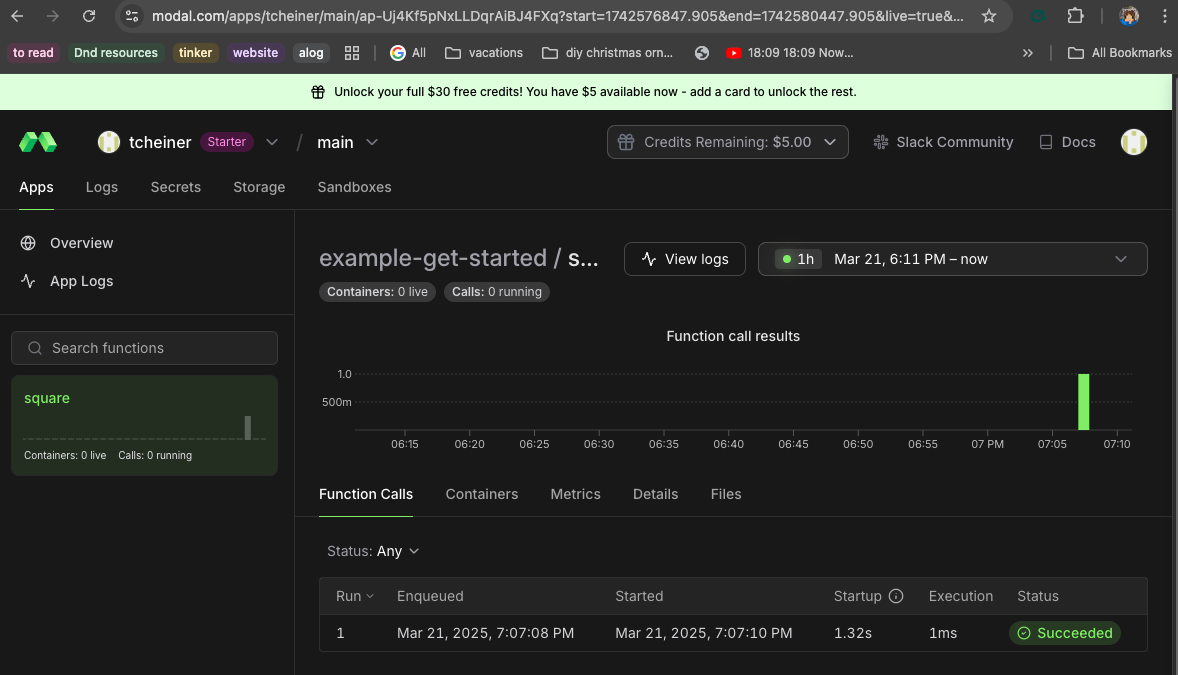The height and width of the screenshot is (675, 1178).
Task: Select the square function card
Action: [144, 425]
